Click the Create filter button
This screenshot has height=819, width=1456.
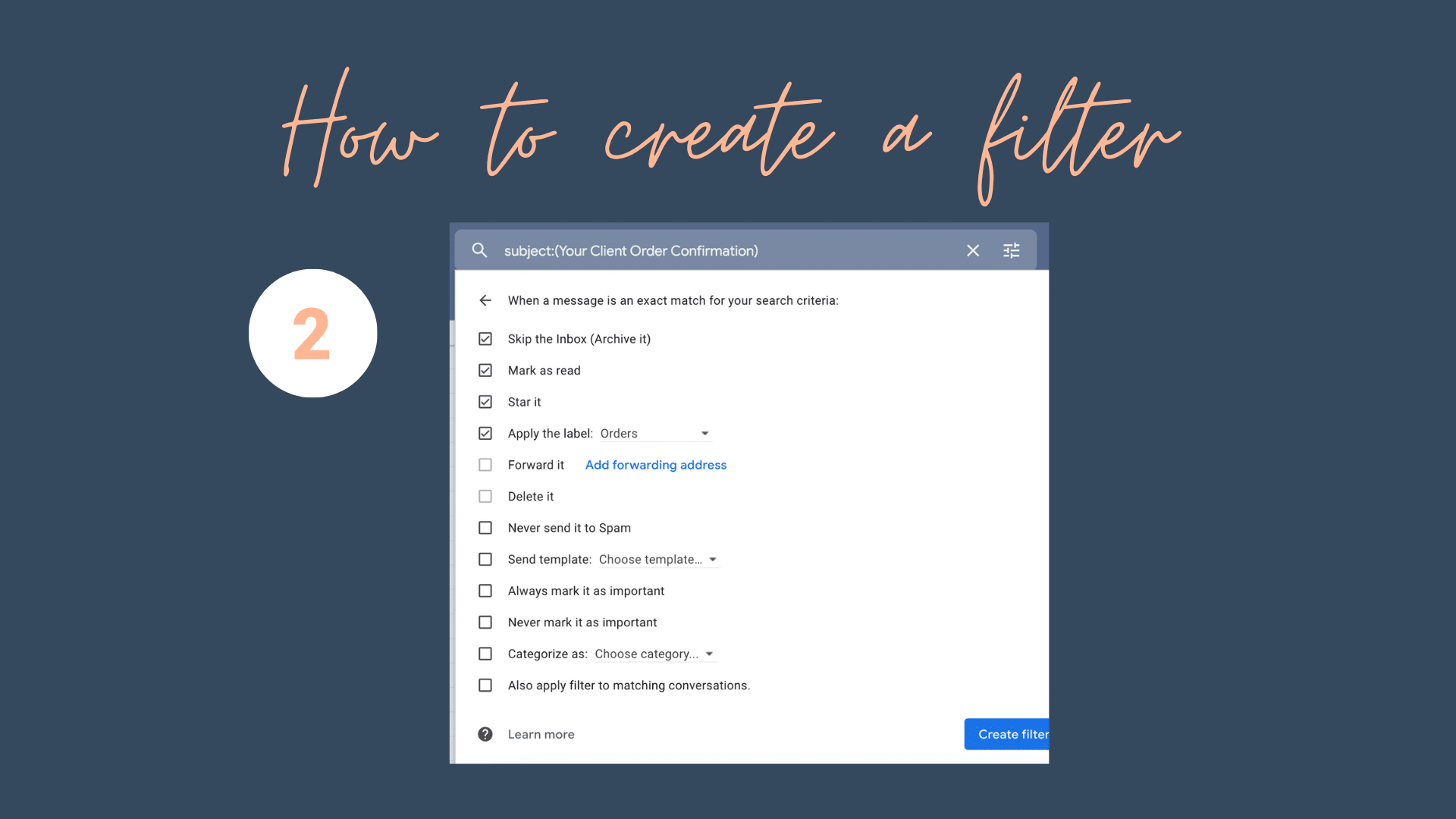point(1006,734)
